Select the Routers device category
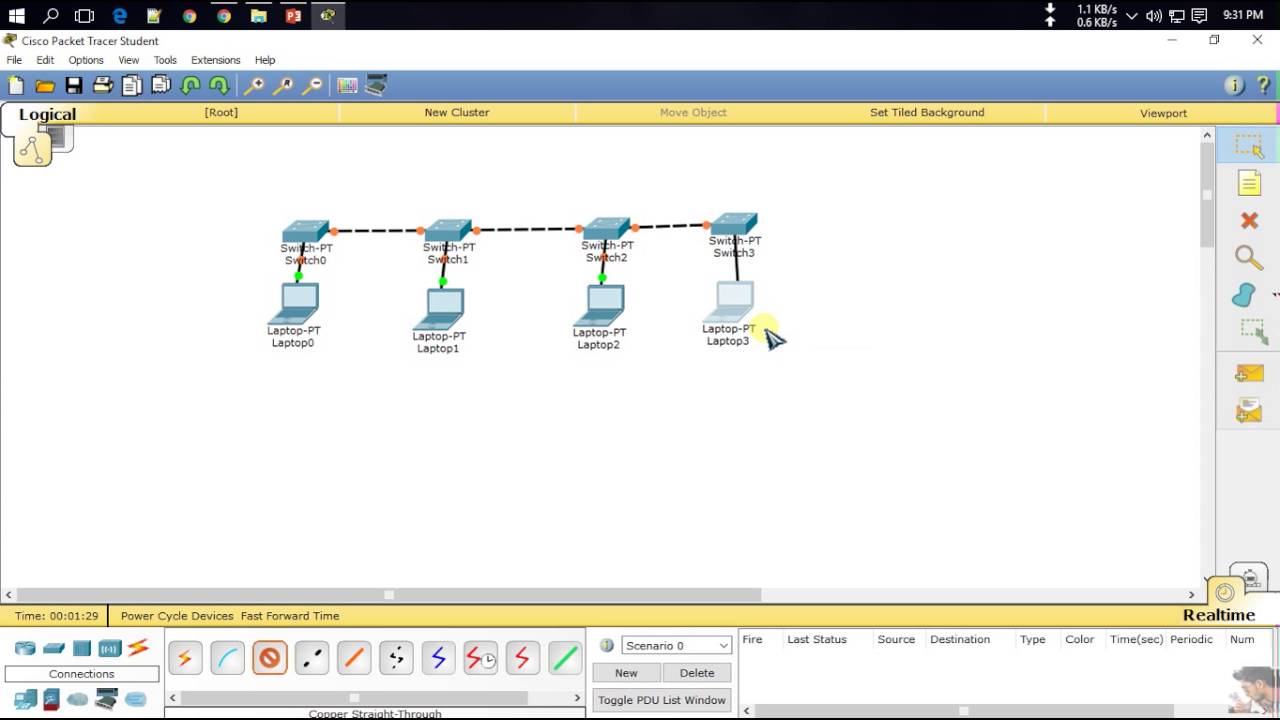1280x720 pixels. pos(25,648)
